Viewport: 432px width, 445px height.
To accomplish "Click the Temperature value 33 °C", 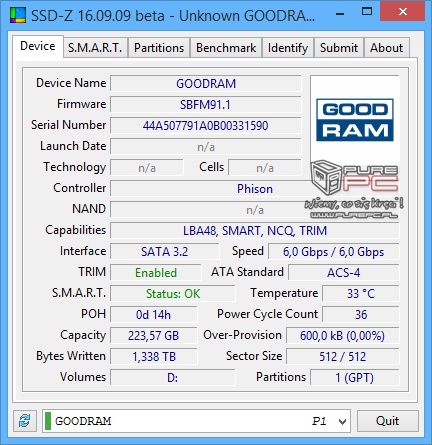I will coord(361,294).
